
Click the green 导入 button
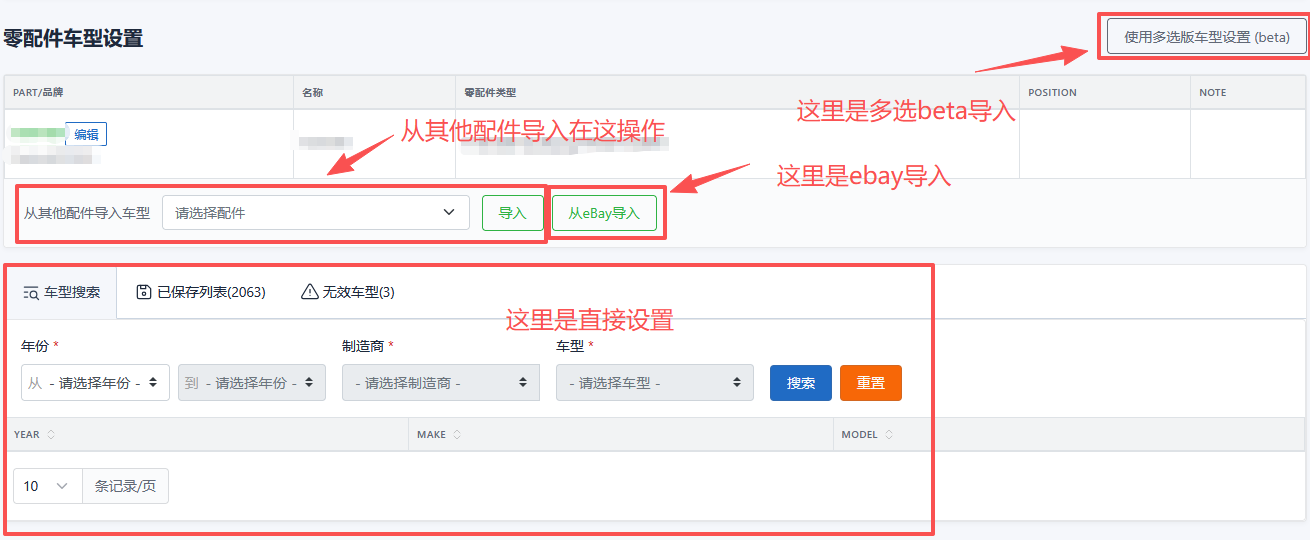(x=512, y=213)
